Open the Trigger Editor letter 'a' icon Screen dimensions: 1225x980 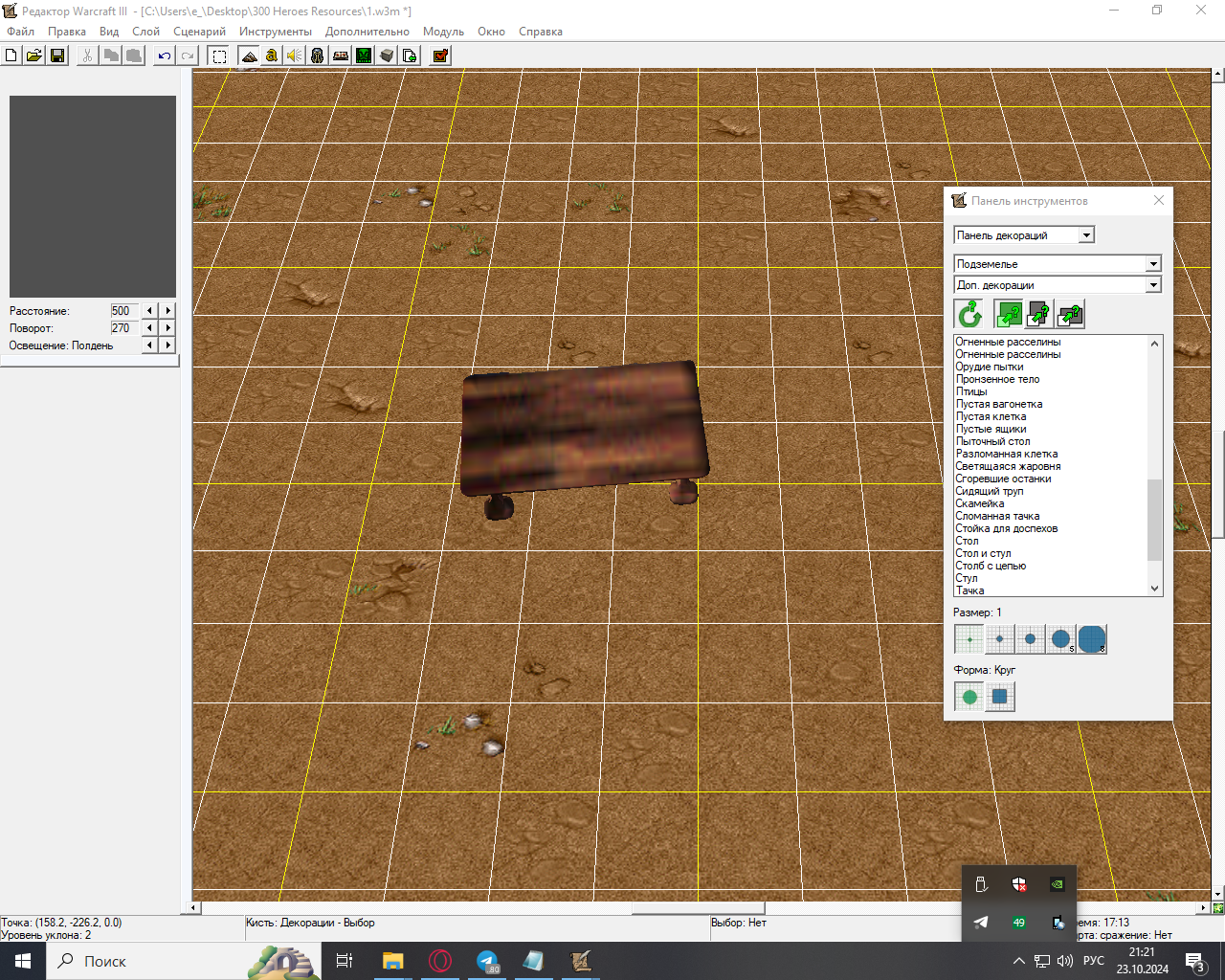click(272, 56)
